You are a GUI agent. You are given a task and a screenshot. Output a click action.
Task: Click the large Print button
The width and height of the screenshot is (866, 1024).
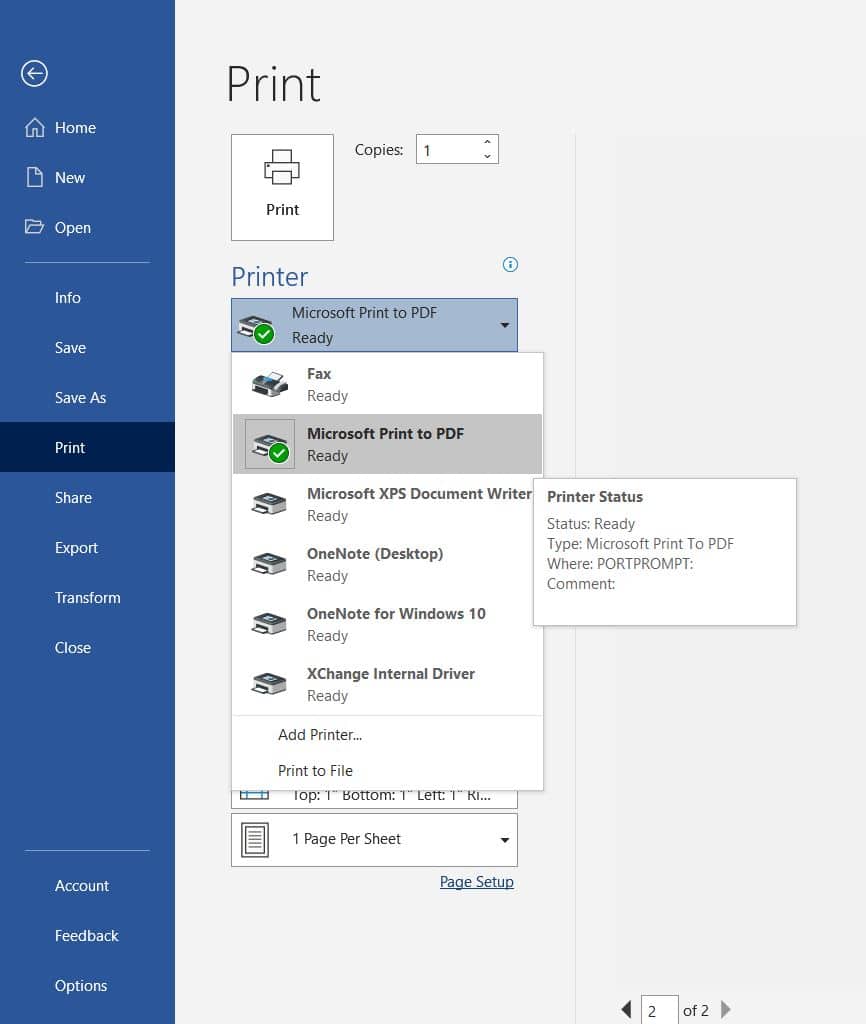coord(282,187)
